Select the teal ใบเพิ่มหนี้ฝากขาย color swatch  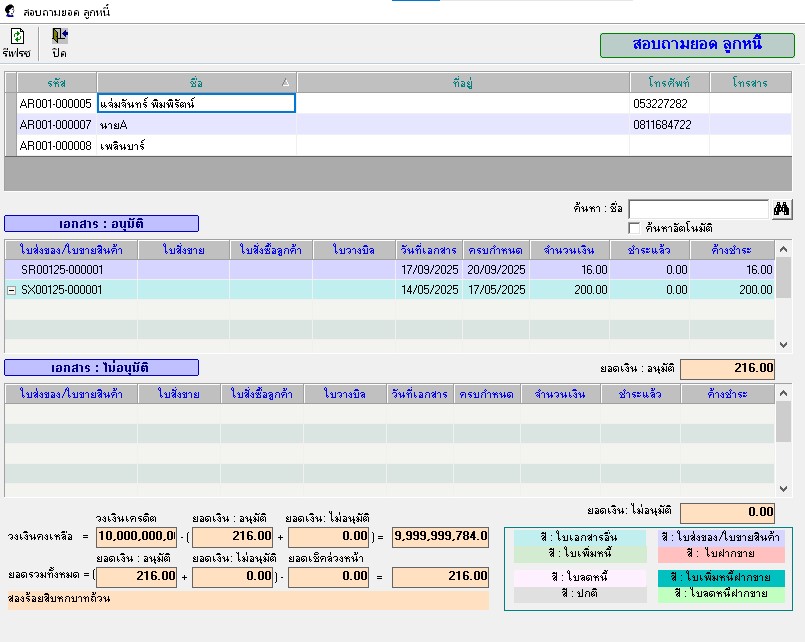721,578
